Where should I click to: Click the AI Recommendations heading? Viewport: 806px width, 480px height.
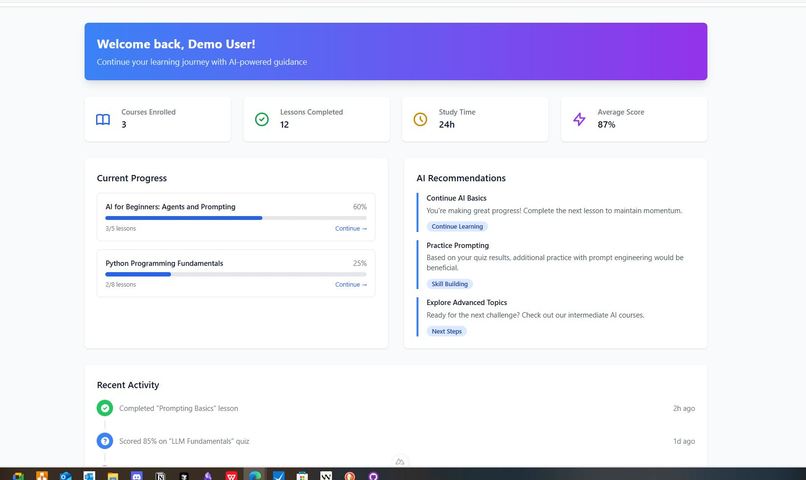(461, 178)
